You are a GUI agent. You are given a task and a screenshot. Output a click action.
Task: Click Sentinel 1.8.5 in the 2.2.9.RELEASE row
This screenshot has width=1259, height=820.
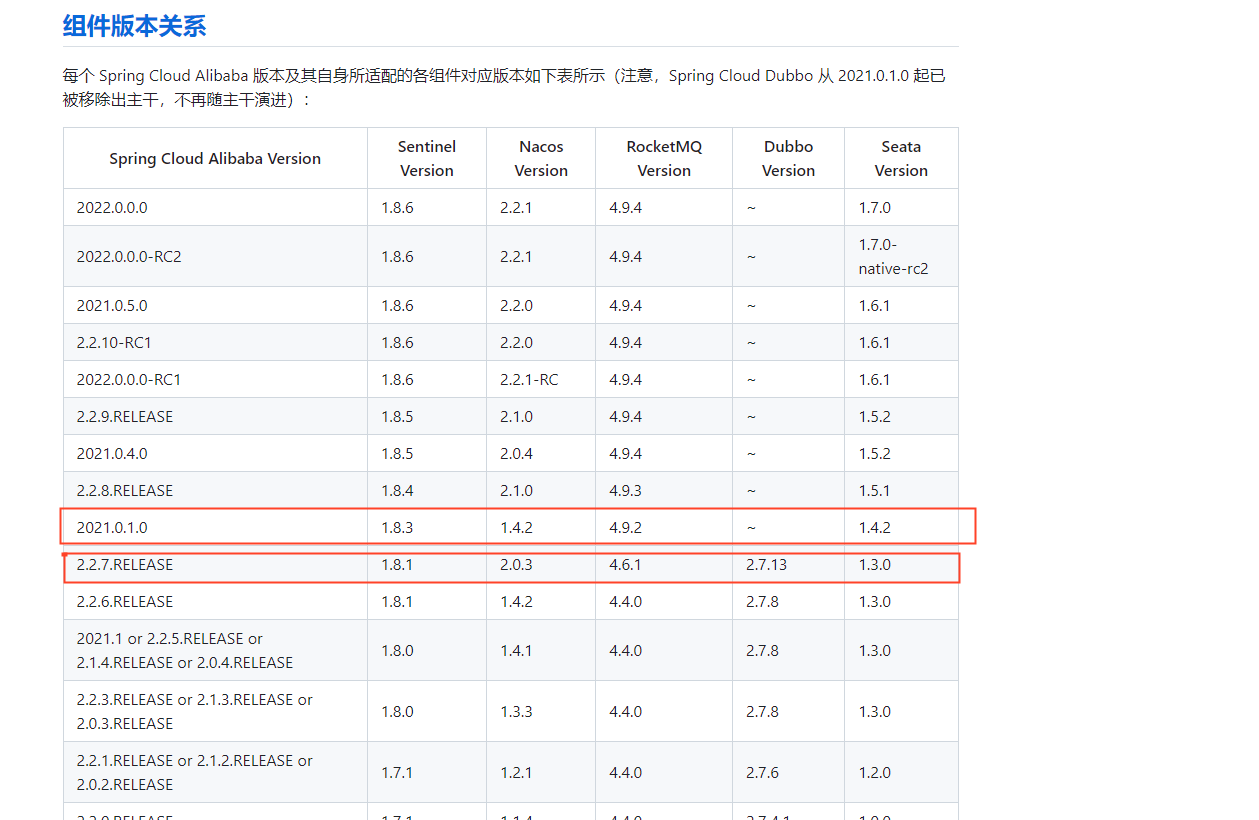[397, 416]
